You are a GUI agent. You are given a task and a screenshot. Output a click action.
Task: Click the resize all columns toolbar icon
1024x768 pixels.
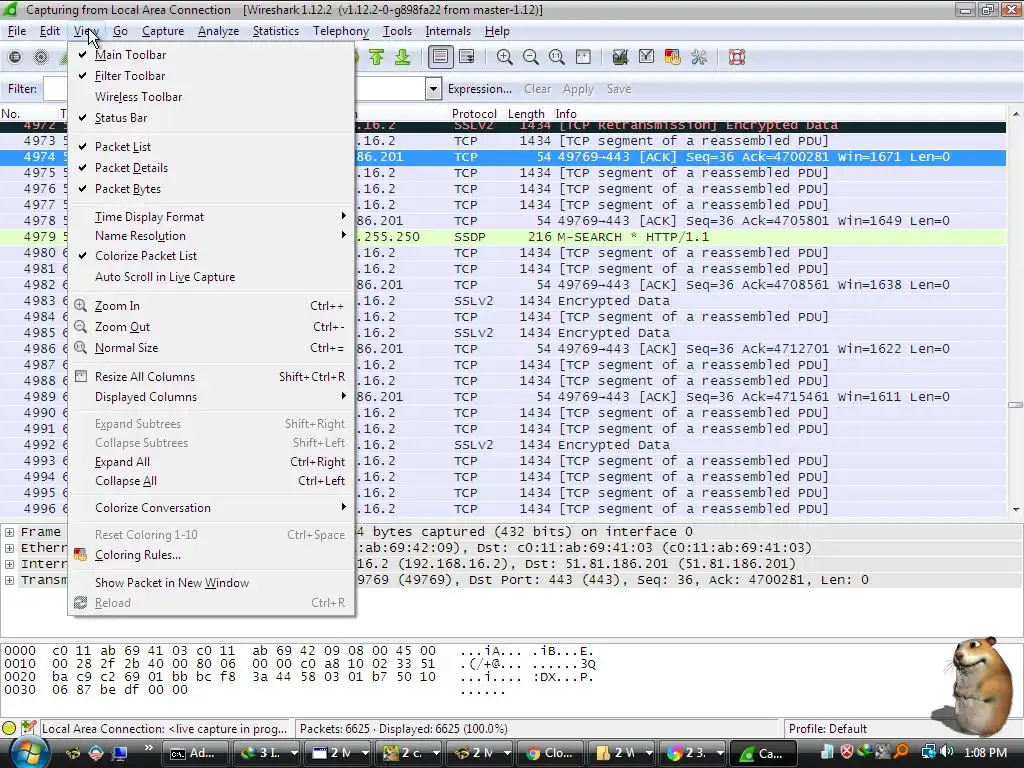tap(583, 57)
